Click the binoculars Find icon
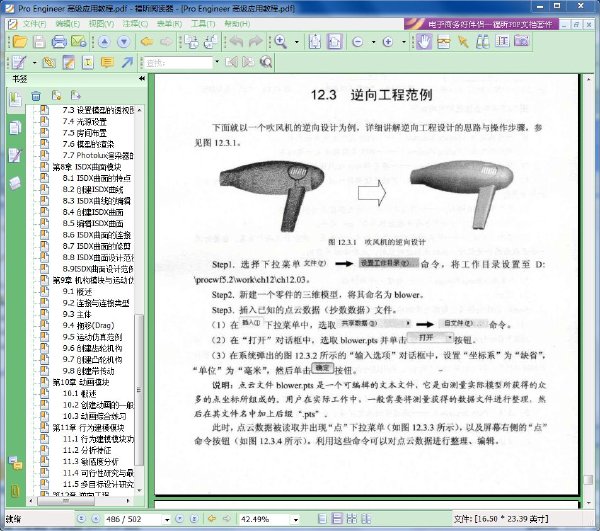Viewport: 600px width, 531px height. point(483,42)
